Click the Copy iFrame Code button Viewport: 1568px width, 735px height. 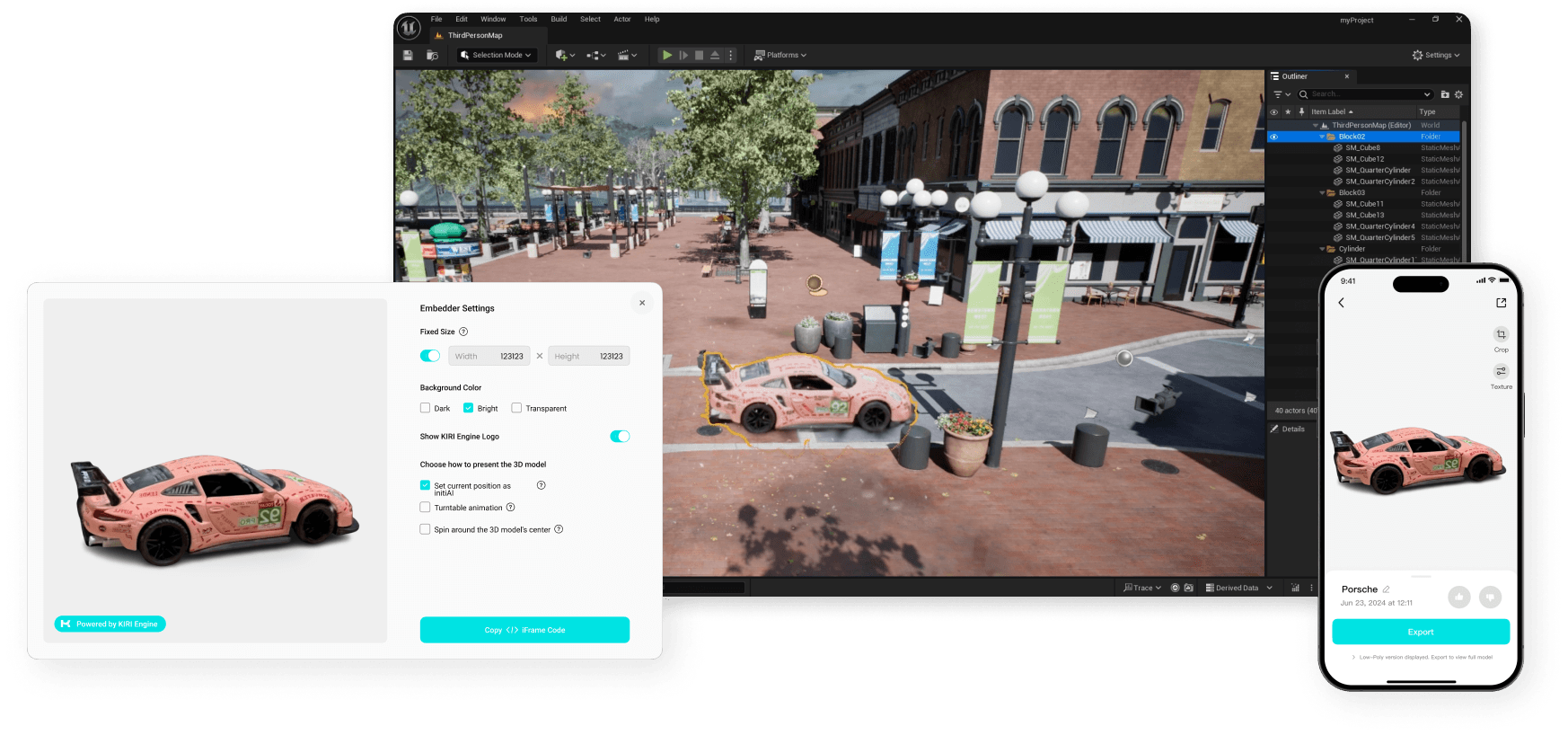point(524,630)
